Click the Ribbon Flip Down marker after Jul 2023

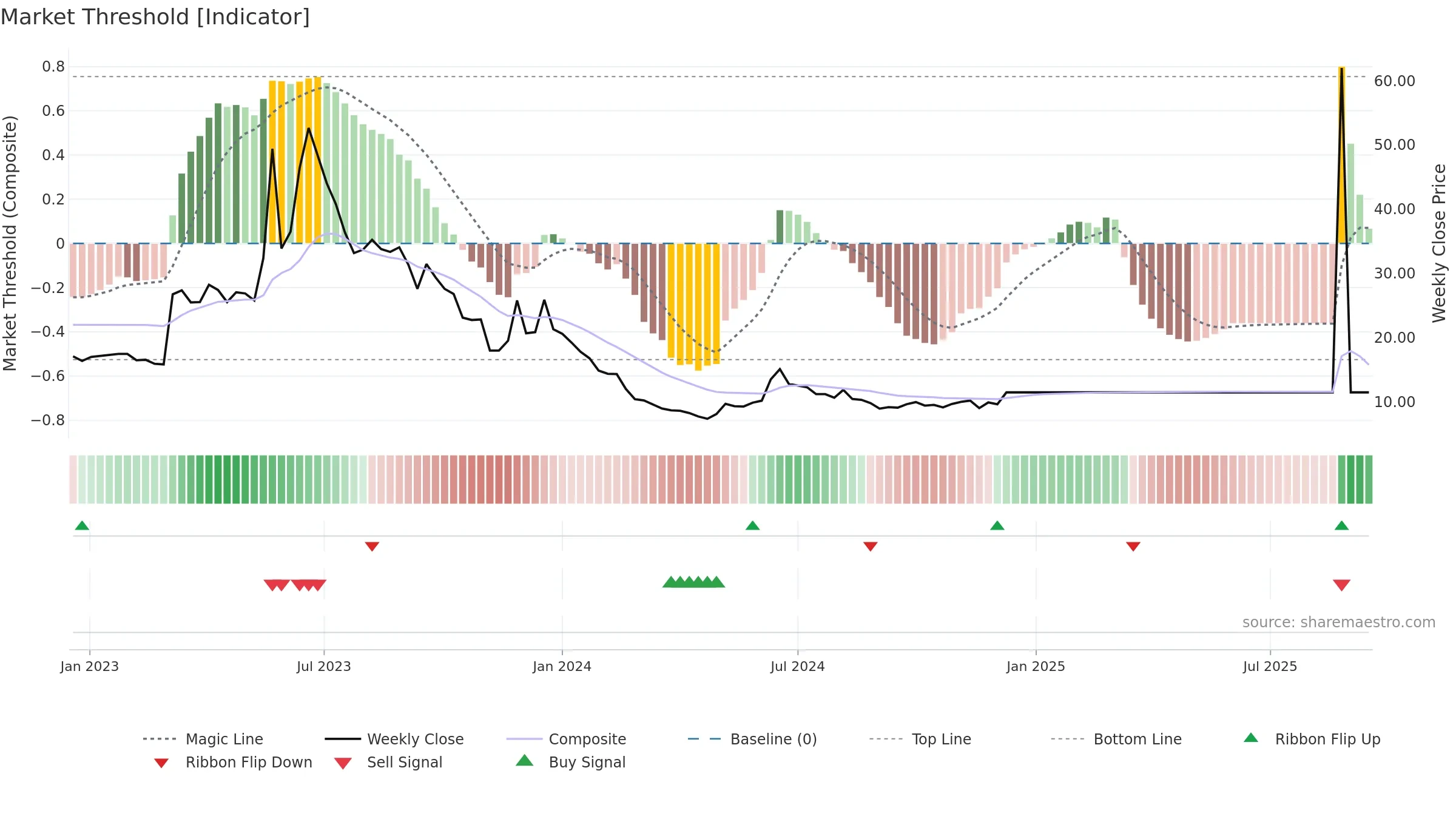372,547
